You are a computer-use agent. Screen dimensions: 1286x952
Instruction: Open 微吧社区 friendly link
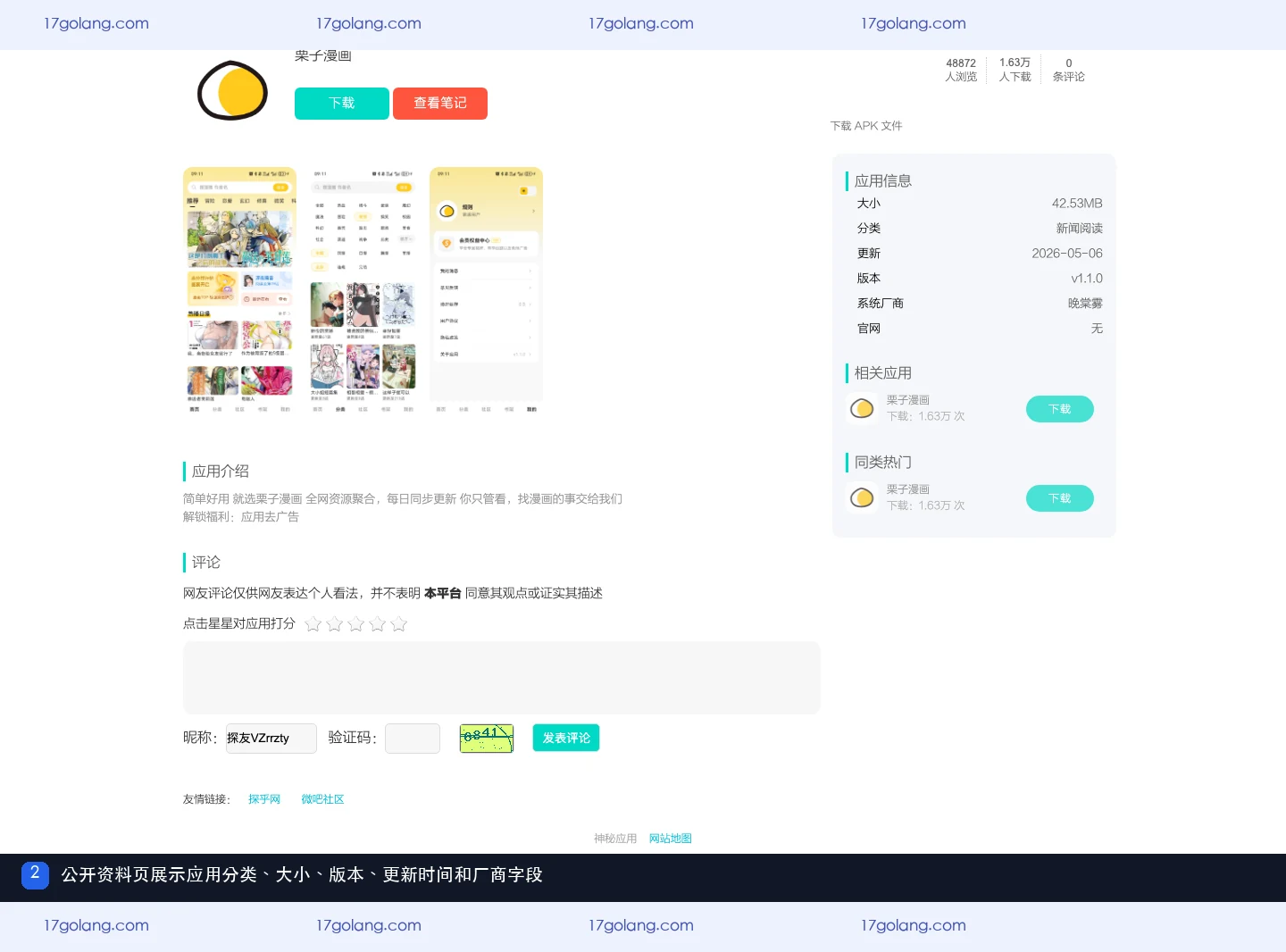coord(322,799)
